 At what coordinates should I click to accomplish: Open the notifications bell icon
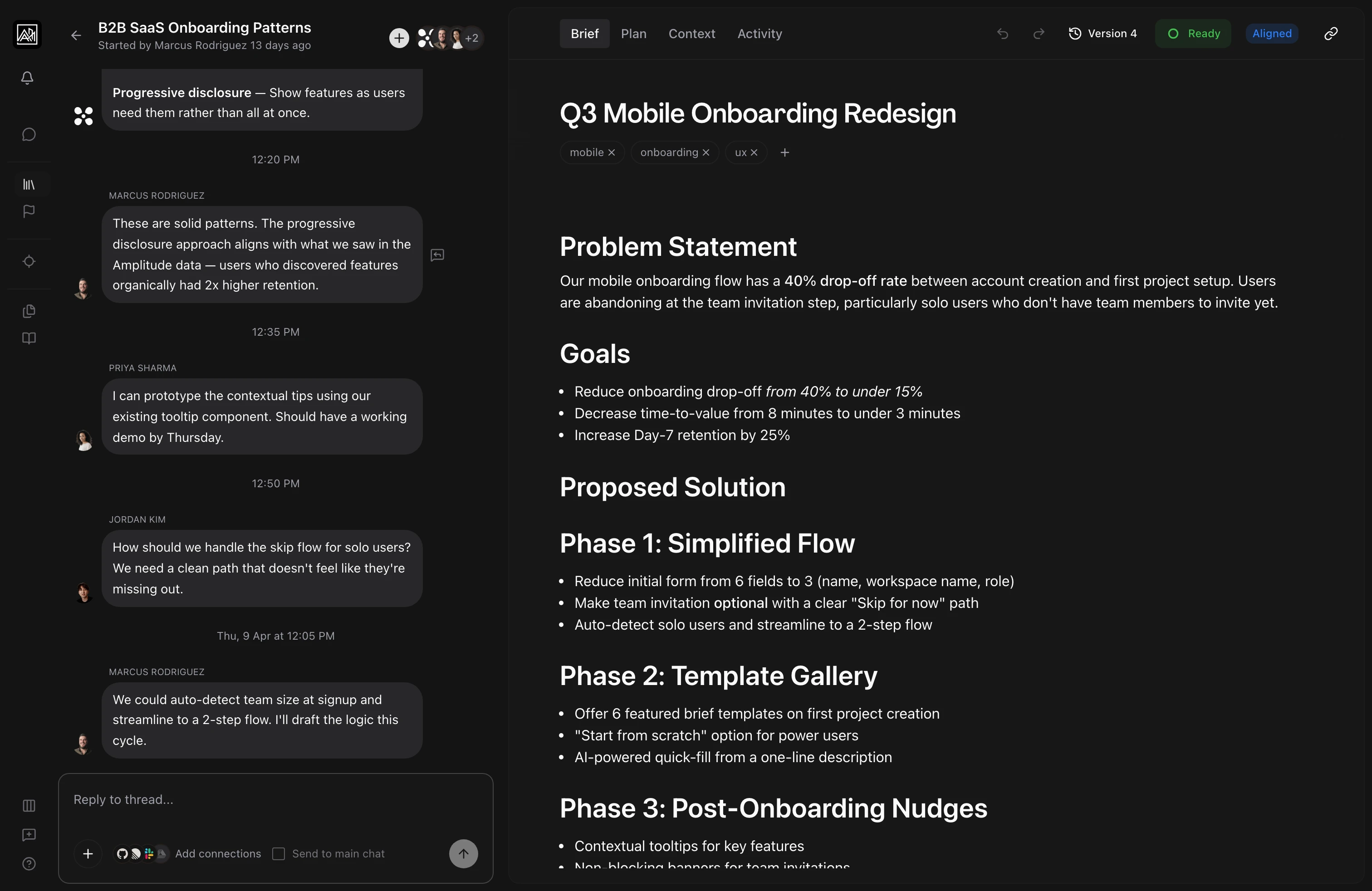(27, 78)
